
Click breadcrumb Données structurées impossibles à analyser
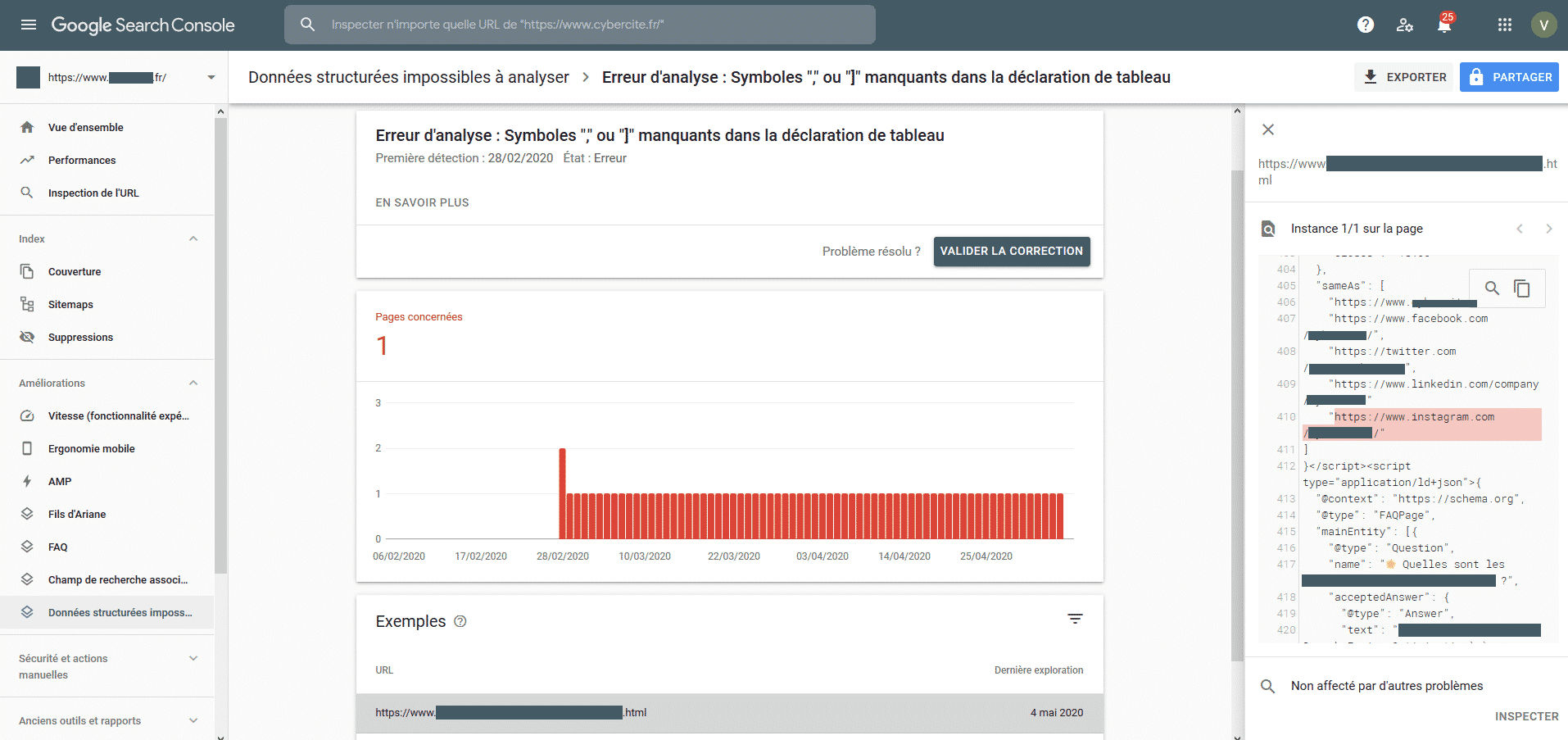tap(408, 77)
